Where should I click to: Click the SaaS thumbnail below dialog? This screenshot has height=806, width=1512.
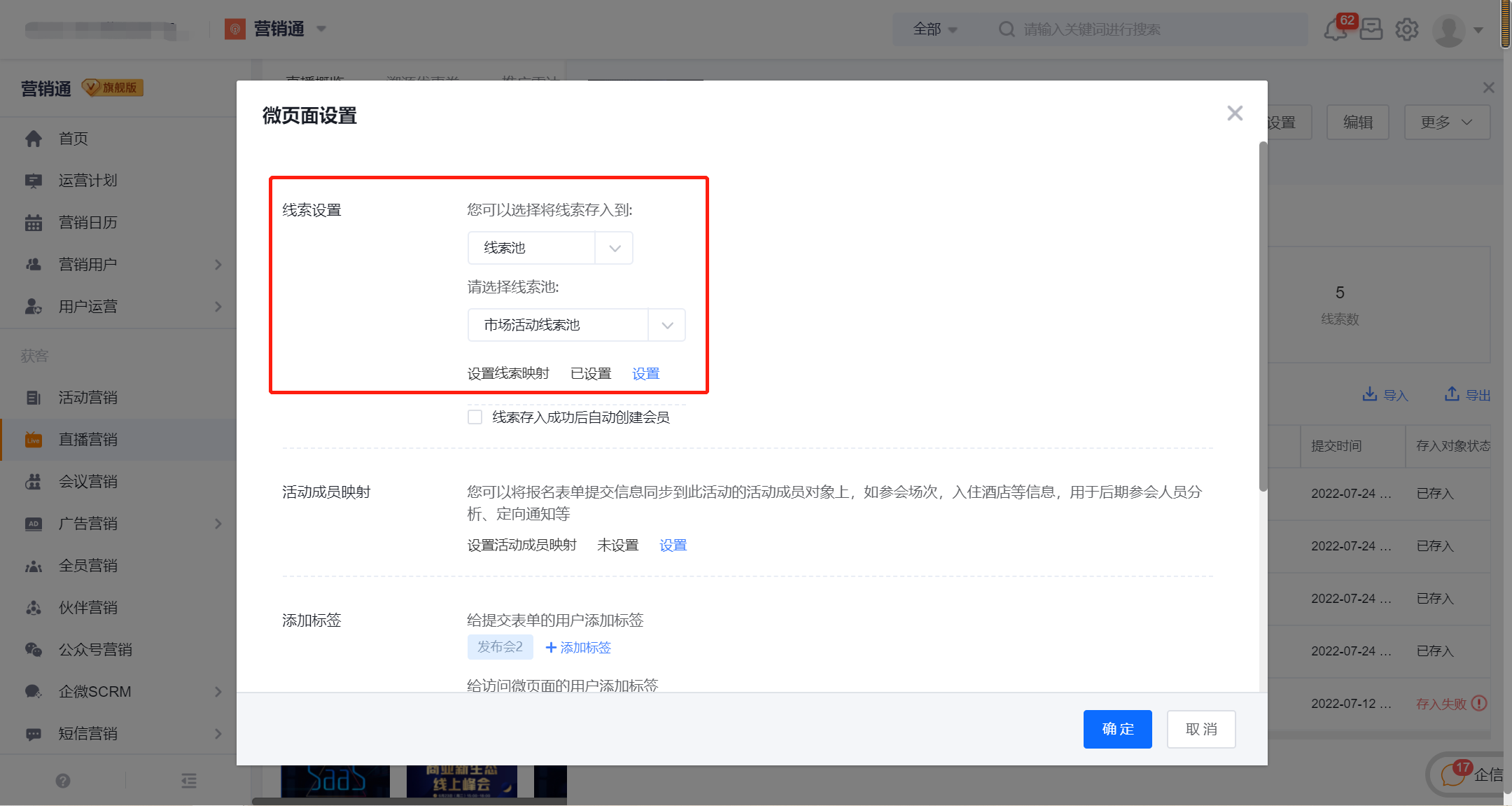[x=335, y=781]
